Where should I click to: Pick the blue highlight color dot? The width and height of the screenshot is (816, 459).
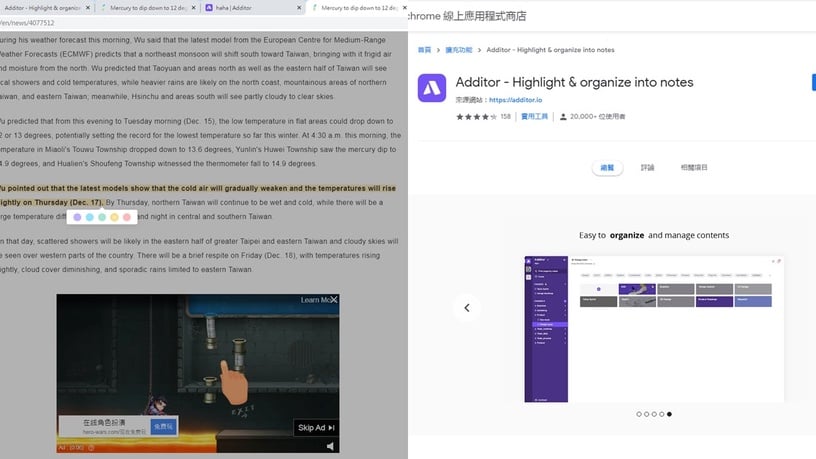pos(90,217)
